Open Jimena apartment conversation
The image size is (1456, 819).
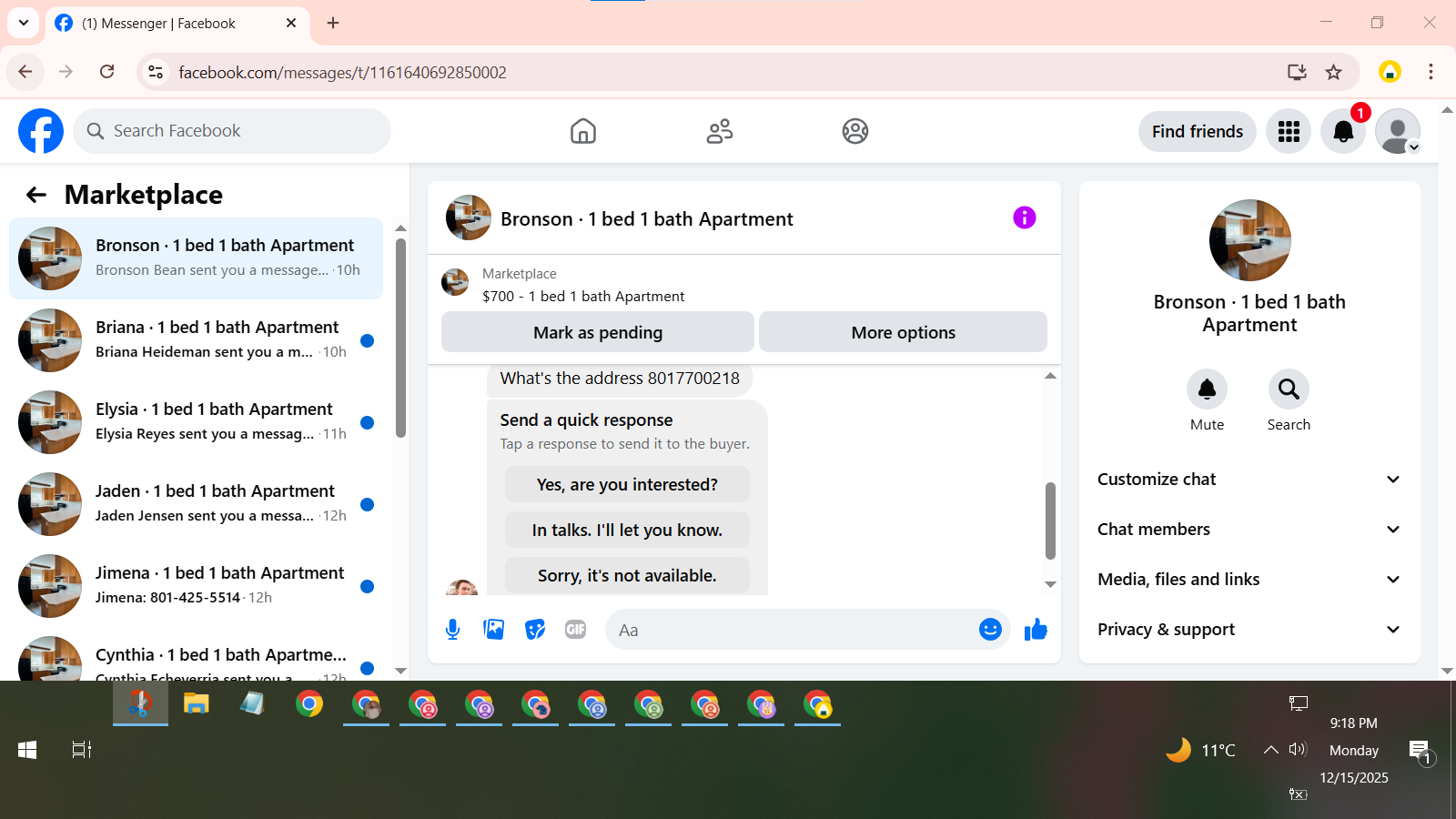coord(196,586)
